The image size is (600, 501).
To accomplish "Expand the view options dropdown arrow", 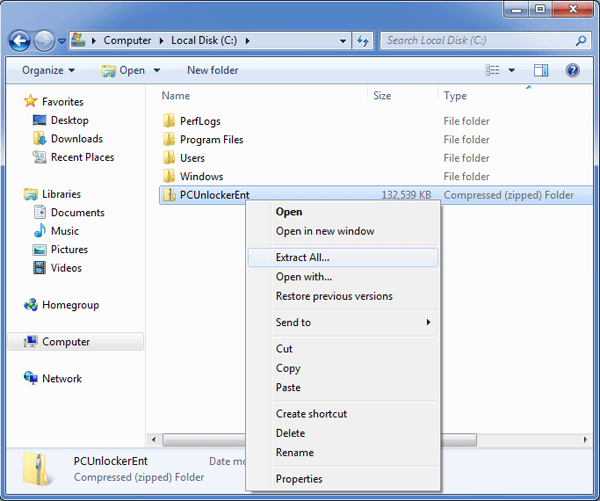I will click(512, 70).
